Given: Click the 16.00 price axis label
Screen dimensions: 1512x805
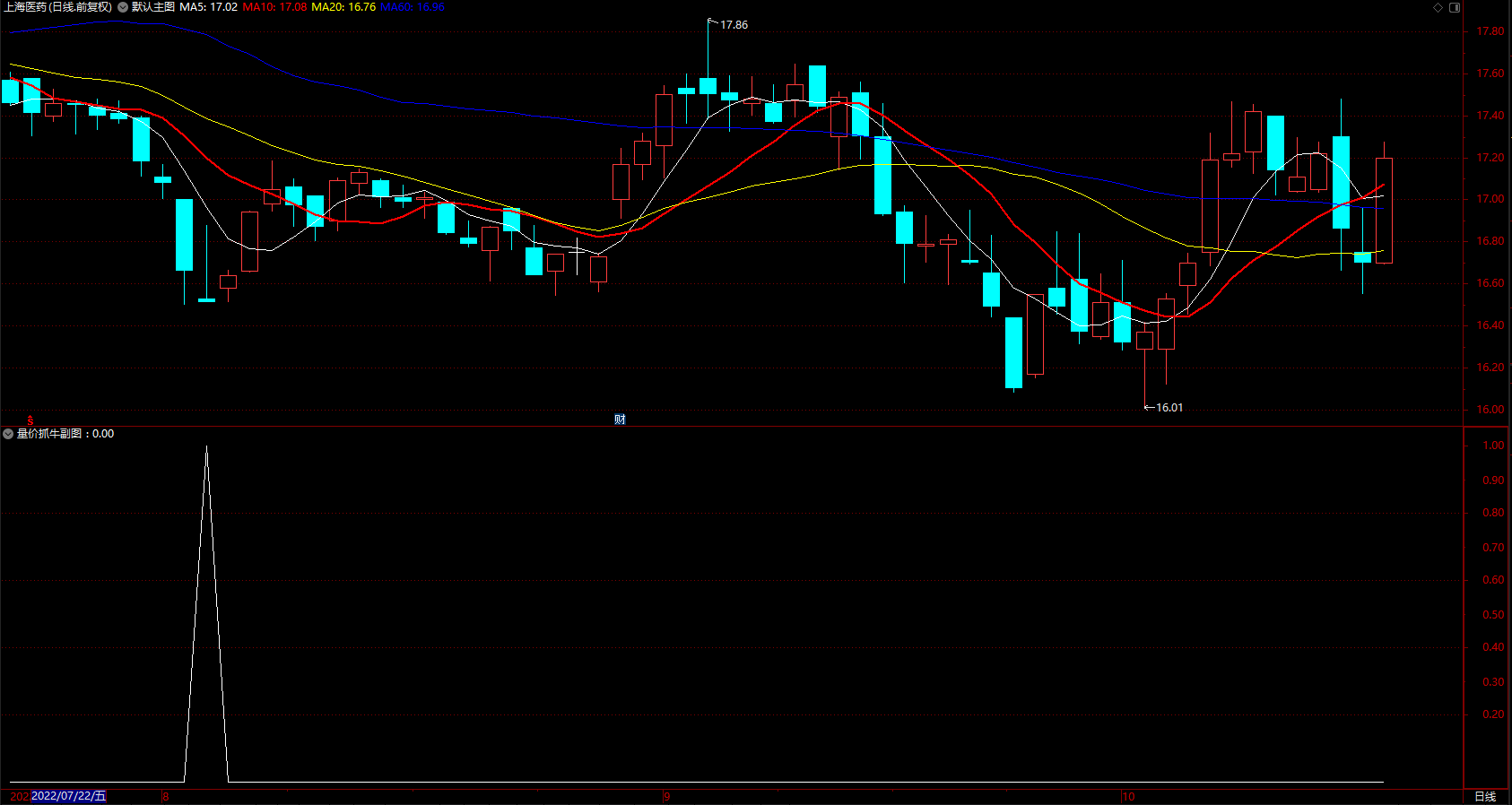Looking at the screenshot, I should click(1490, 410).
